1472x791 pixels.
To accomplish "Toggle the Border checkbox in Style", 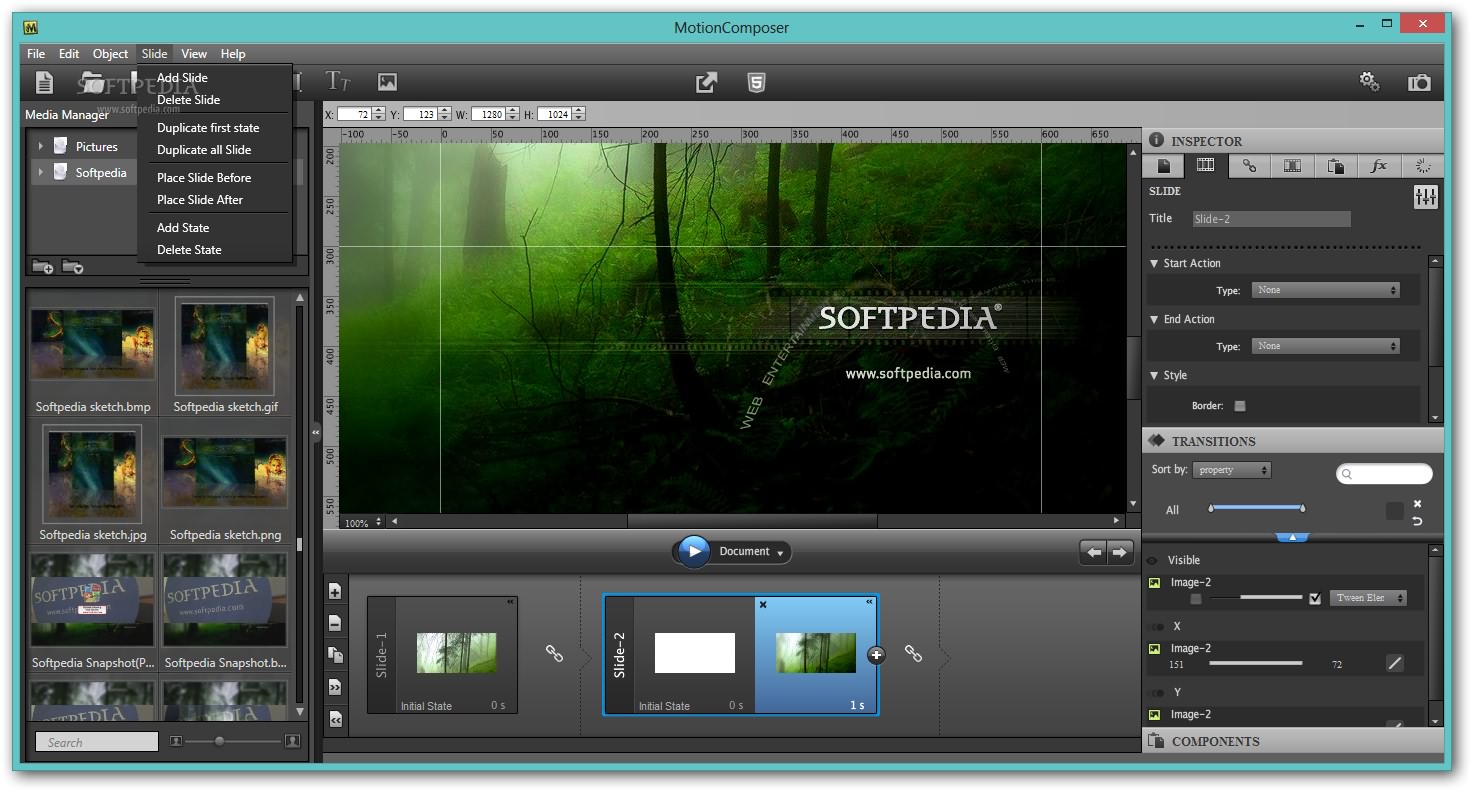I will click(1240, 406).
